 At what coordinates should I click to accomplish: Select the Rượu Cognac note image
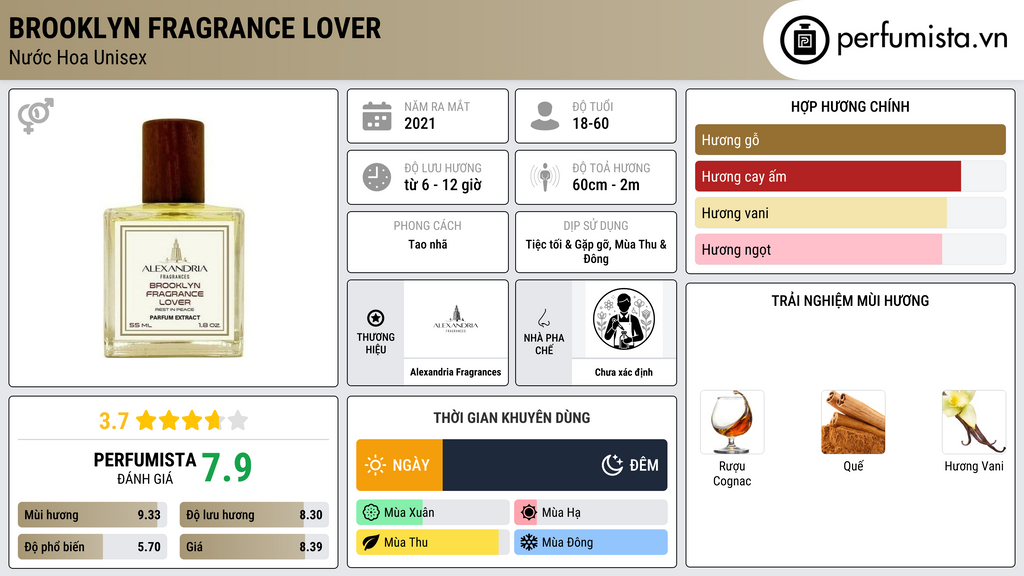click(x=732, y=422)
